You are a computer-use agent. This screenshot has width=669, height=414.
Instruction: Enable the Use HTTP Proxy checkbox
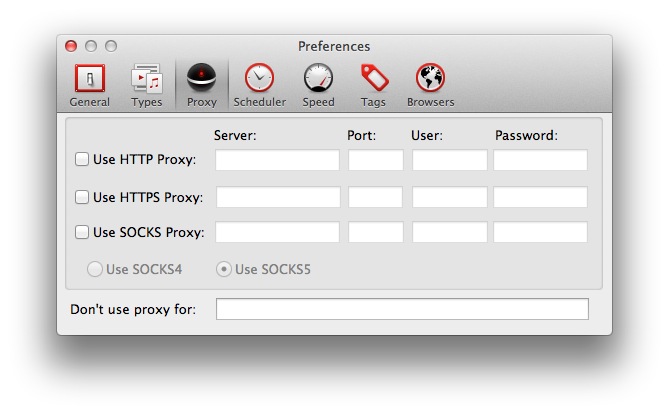82,159
